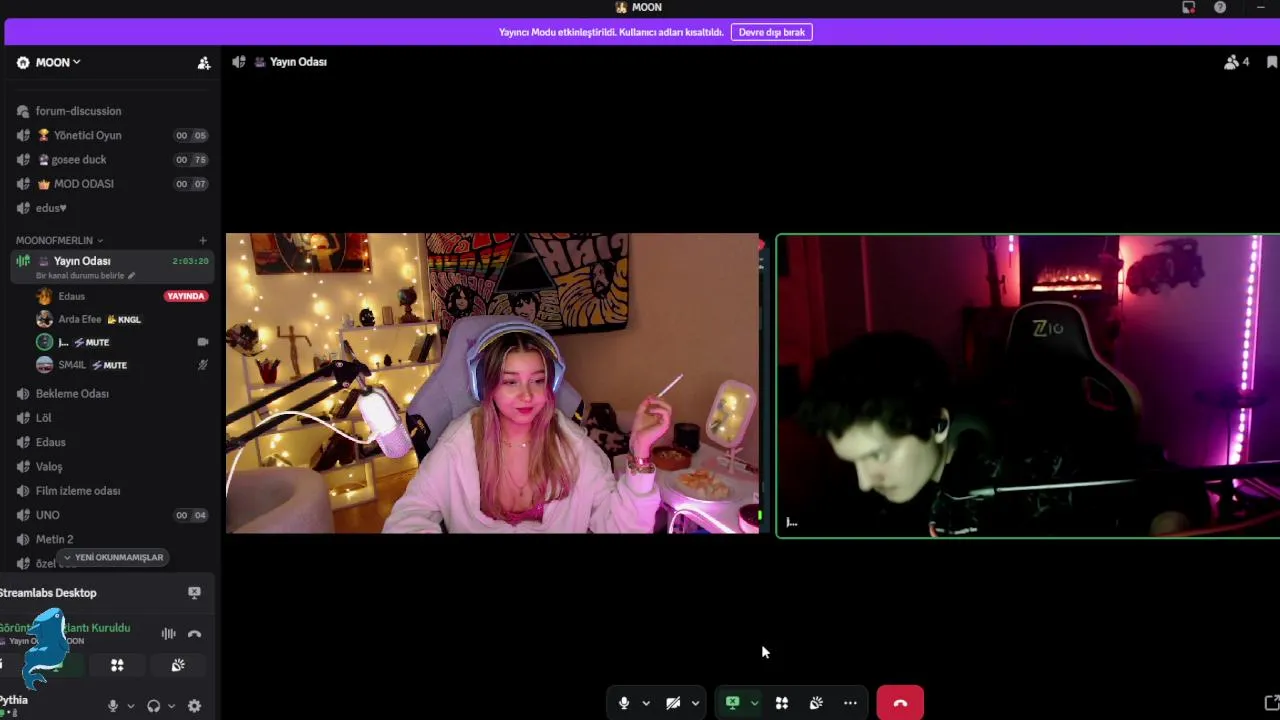Viewport: 1280px width, 720px height.
Task: Click the Streamlabs Desktop label in sidebar
Action: [48, 593]
